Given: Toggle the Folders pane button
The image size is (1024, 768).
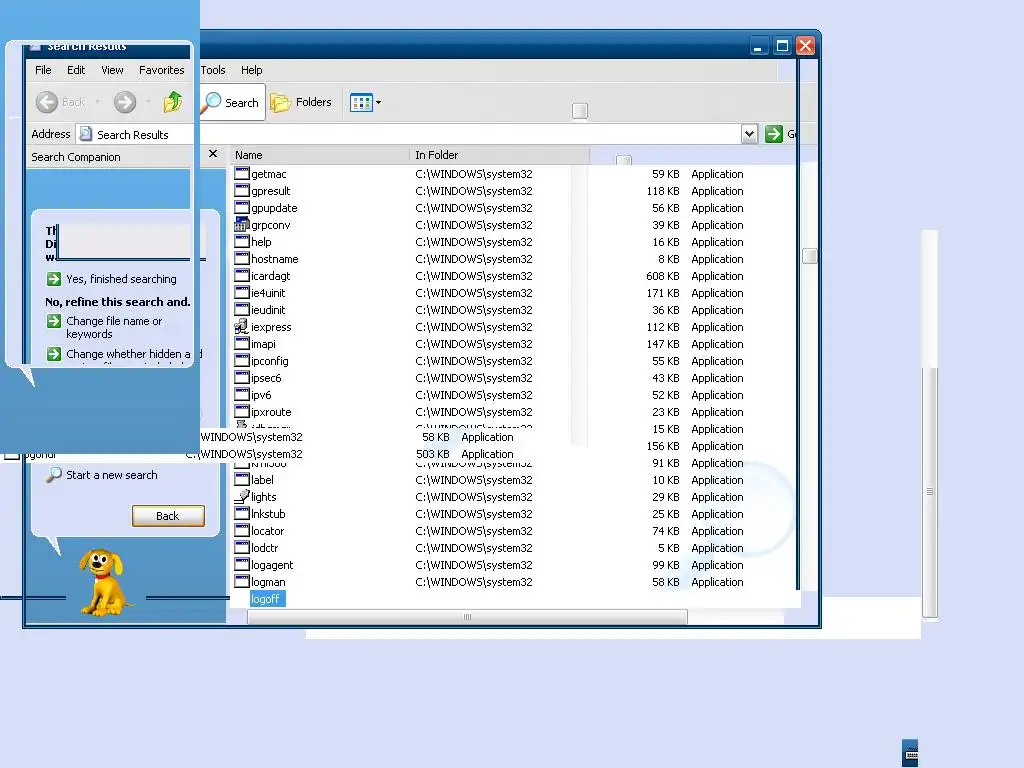Looking at the screenshot, I should (x=301, y=103).
